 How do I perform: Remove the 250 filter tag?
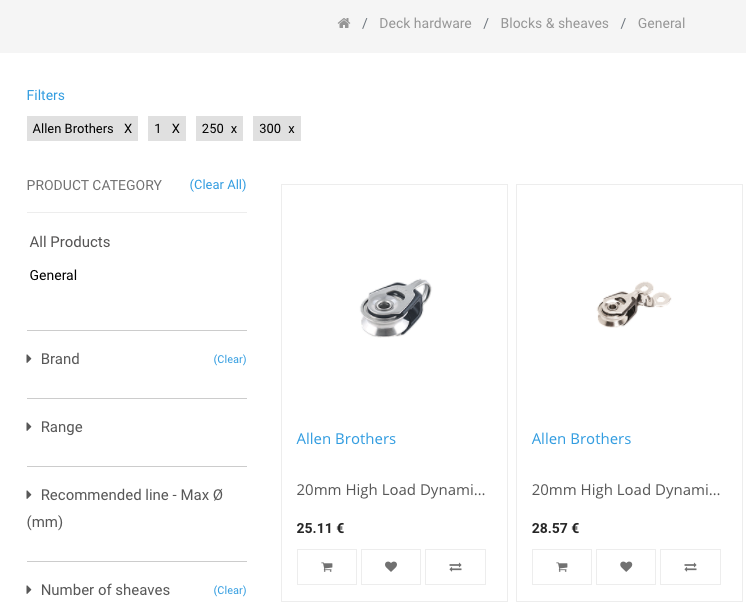tap(234, 129)
